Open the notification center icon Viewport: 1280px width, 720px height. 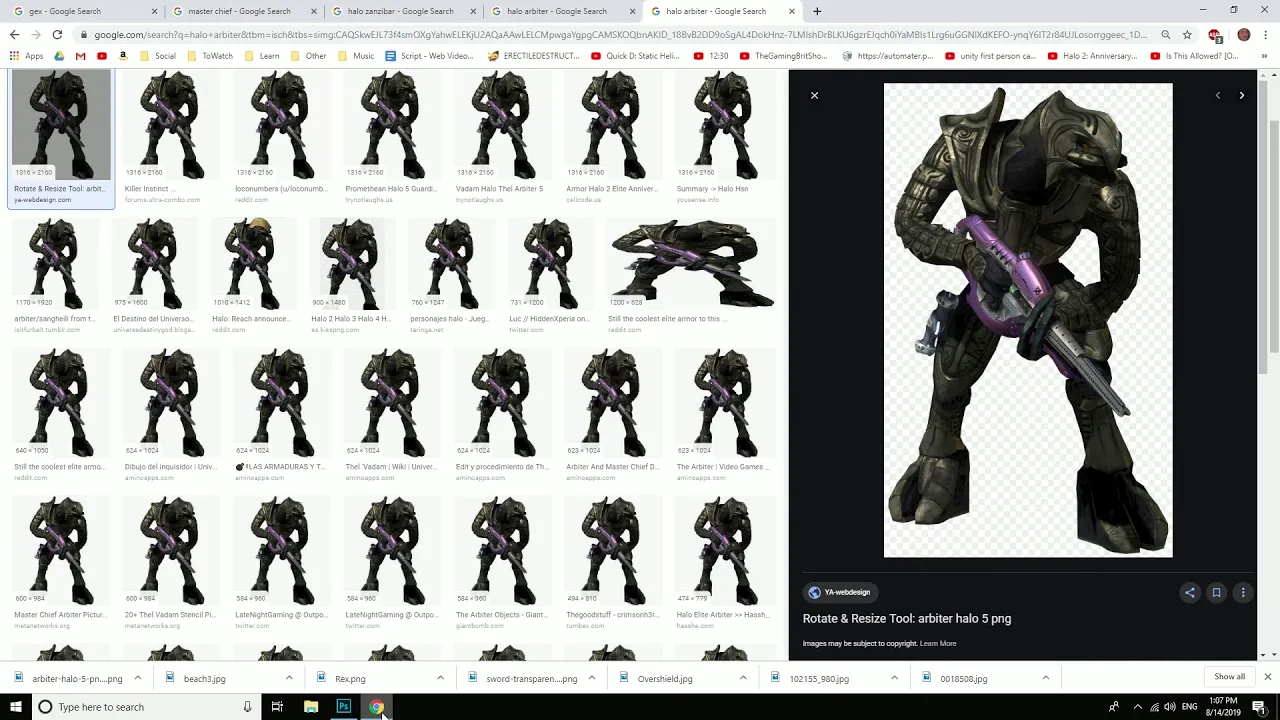[1259, 707]
